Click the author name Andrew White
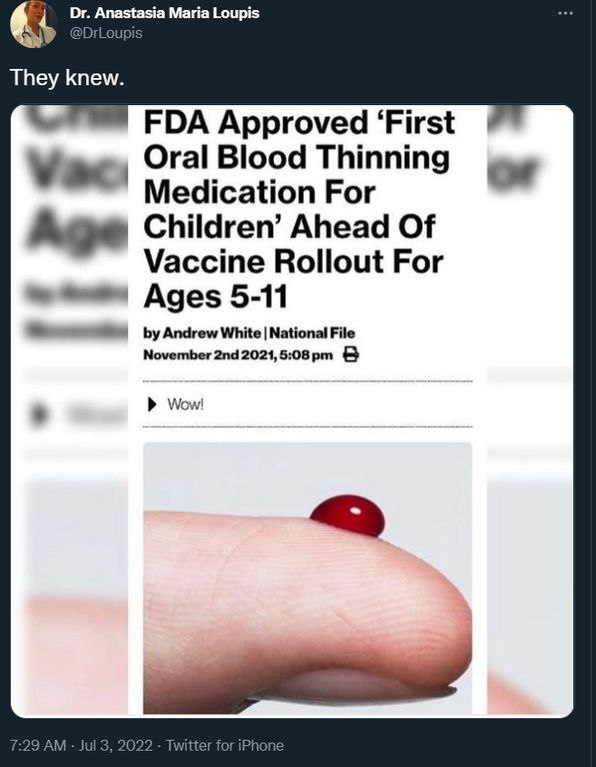Screen dimensions: 596x767 pyautogui.click(x=211, y=333)
